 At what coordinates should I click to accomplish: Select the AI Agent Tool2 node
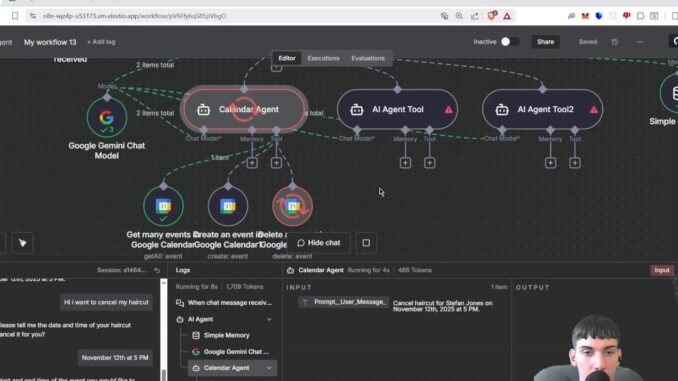543,109
